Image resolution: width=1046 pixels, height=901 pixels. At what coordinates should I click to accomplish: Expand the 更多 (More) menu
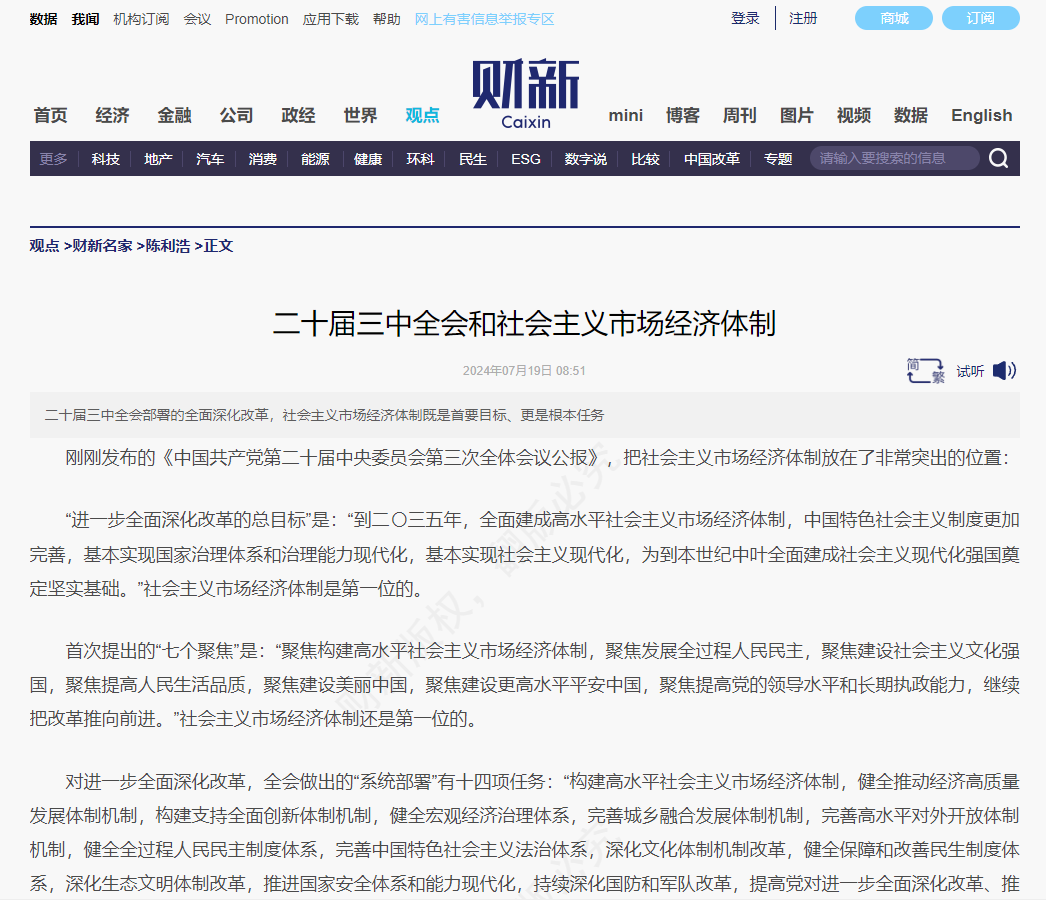pos(52,157)
